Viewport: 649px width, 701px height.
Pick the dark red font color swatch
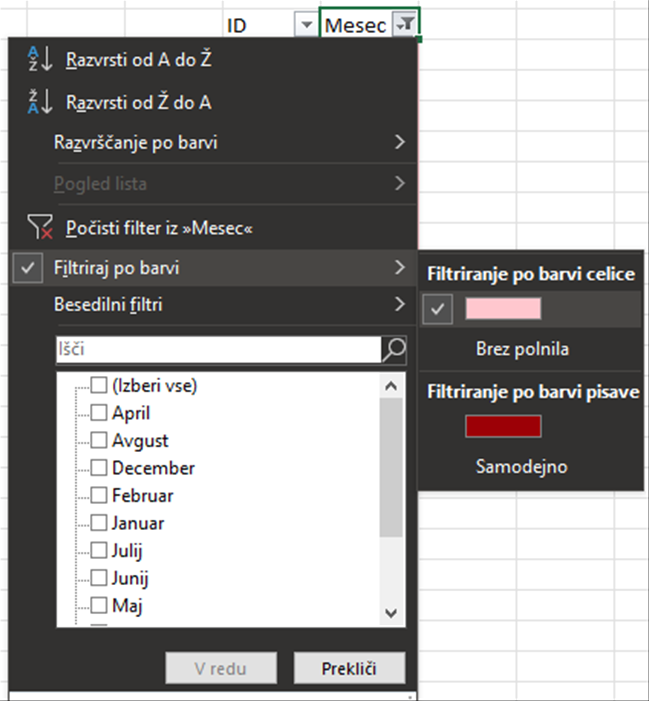coord(503,426)
